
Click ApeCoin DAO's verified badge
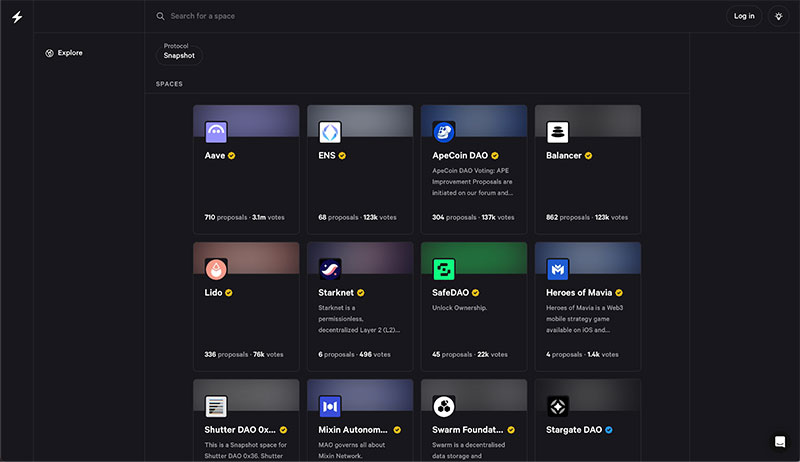[495, 156]
